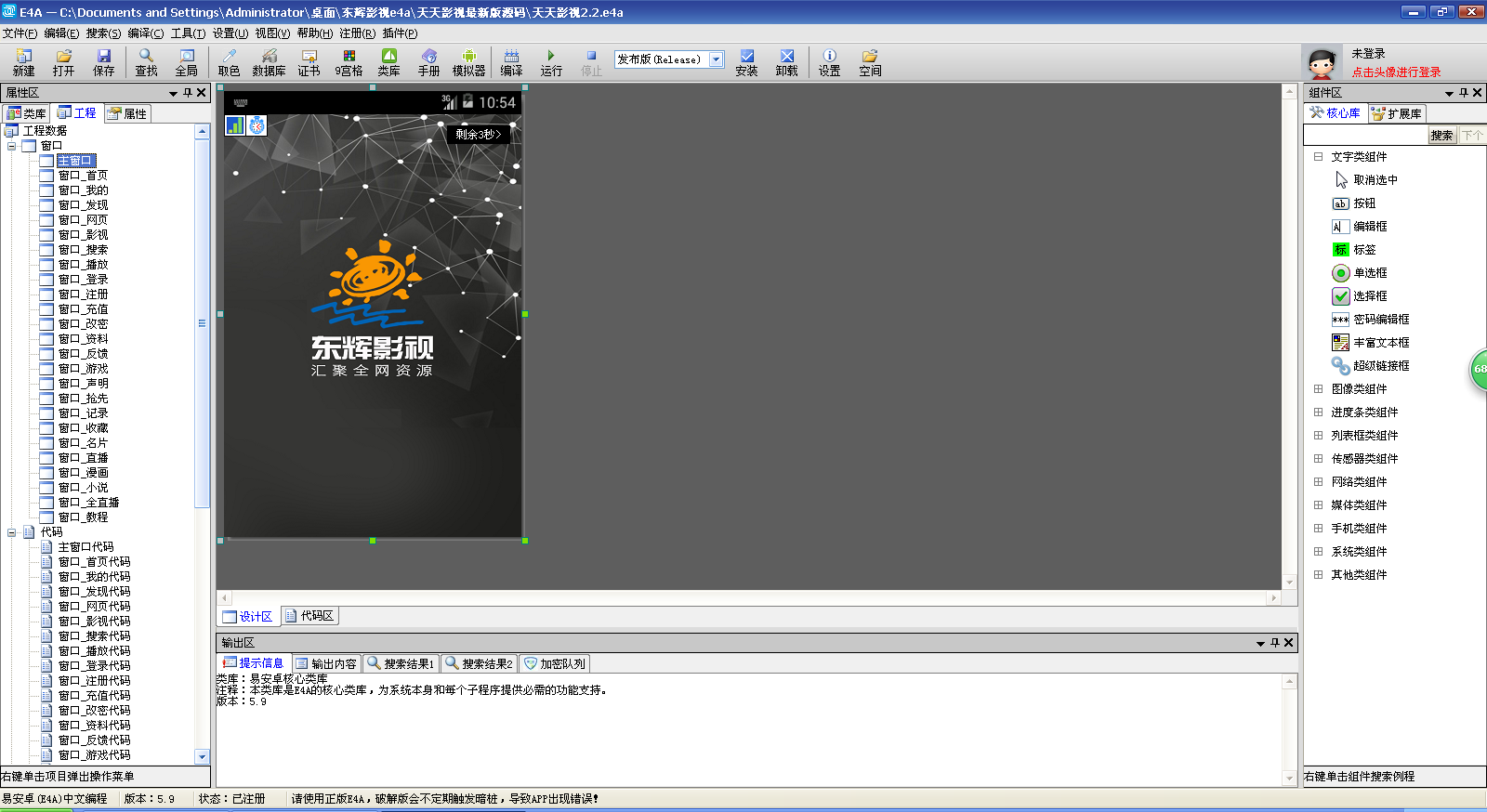The image size is (1487, 812).
Task: Click the 全局 search toolbar icon
Action: (x=186, y=62)
